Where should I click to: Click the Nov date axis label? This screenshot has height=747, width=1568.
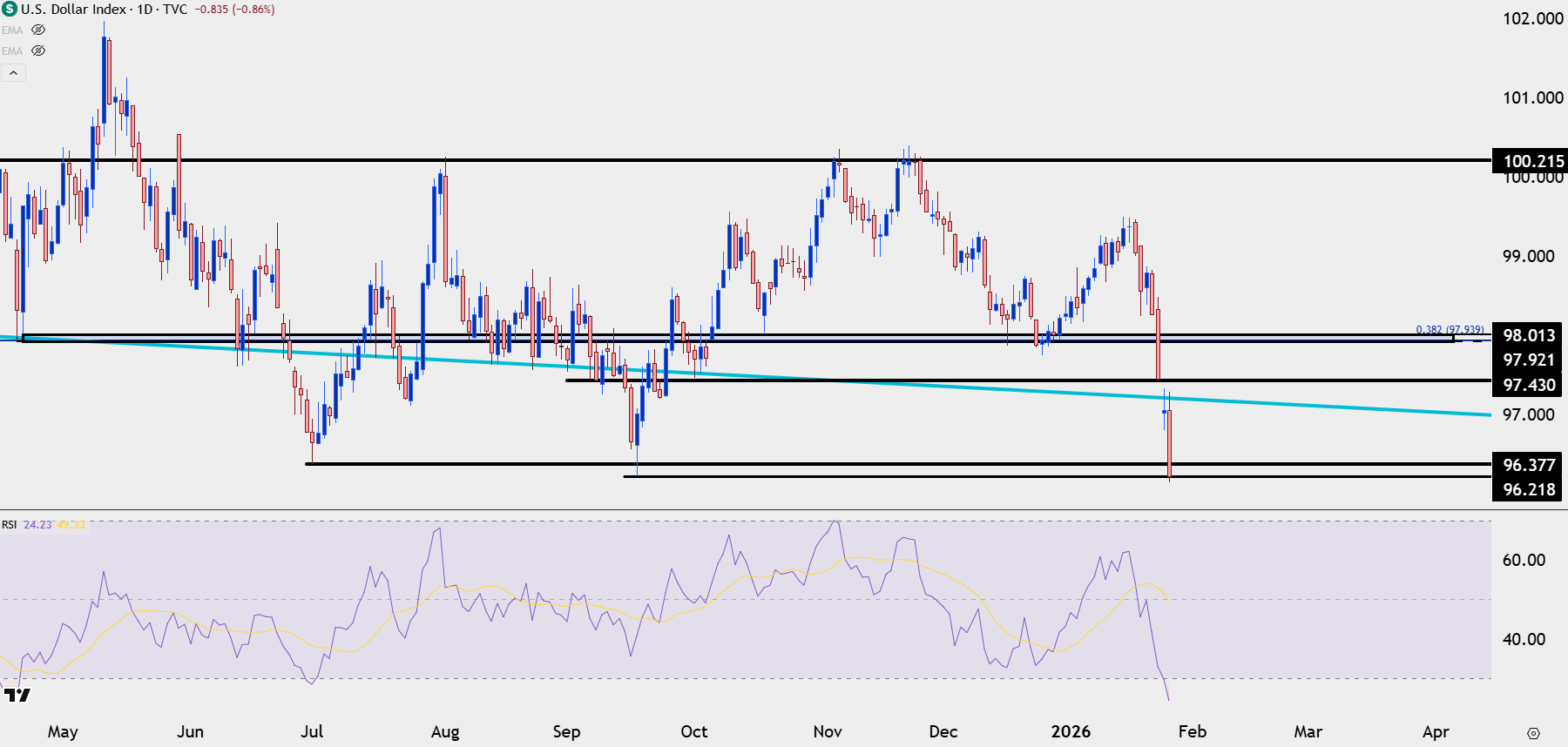pos(828,731)
